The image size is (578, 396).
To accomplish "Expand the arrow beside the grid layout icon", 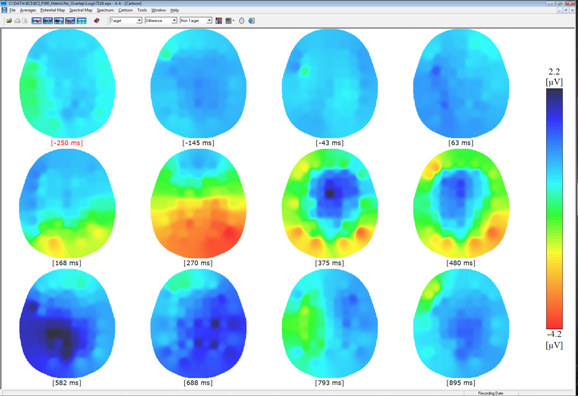I will (233, 21).
